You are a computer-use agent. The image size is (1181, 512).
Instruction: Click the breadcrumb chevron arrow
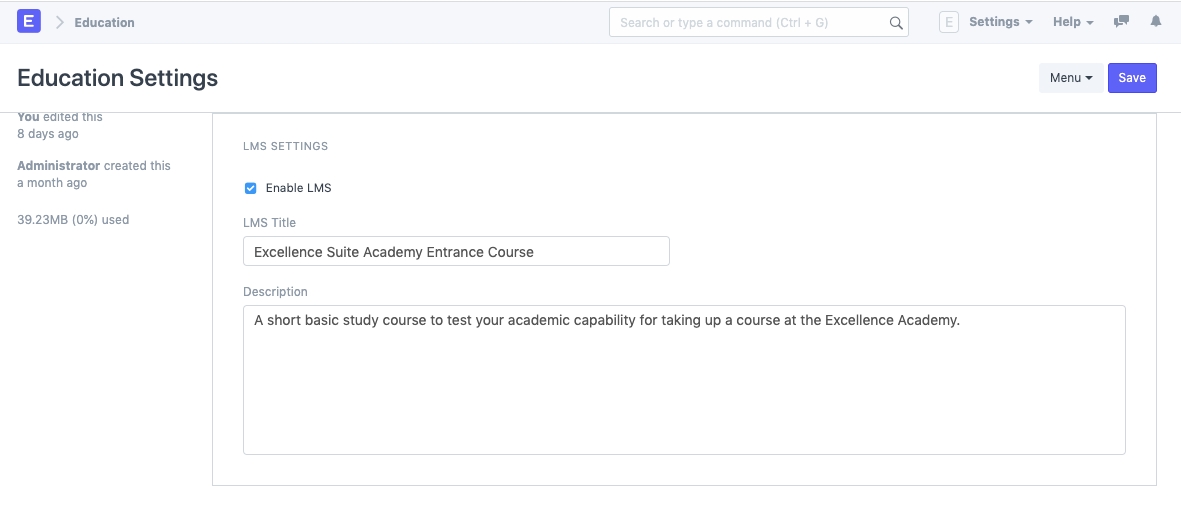pos(60,22)
